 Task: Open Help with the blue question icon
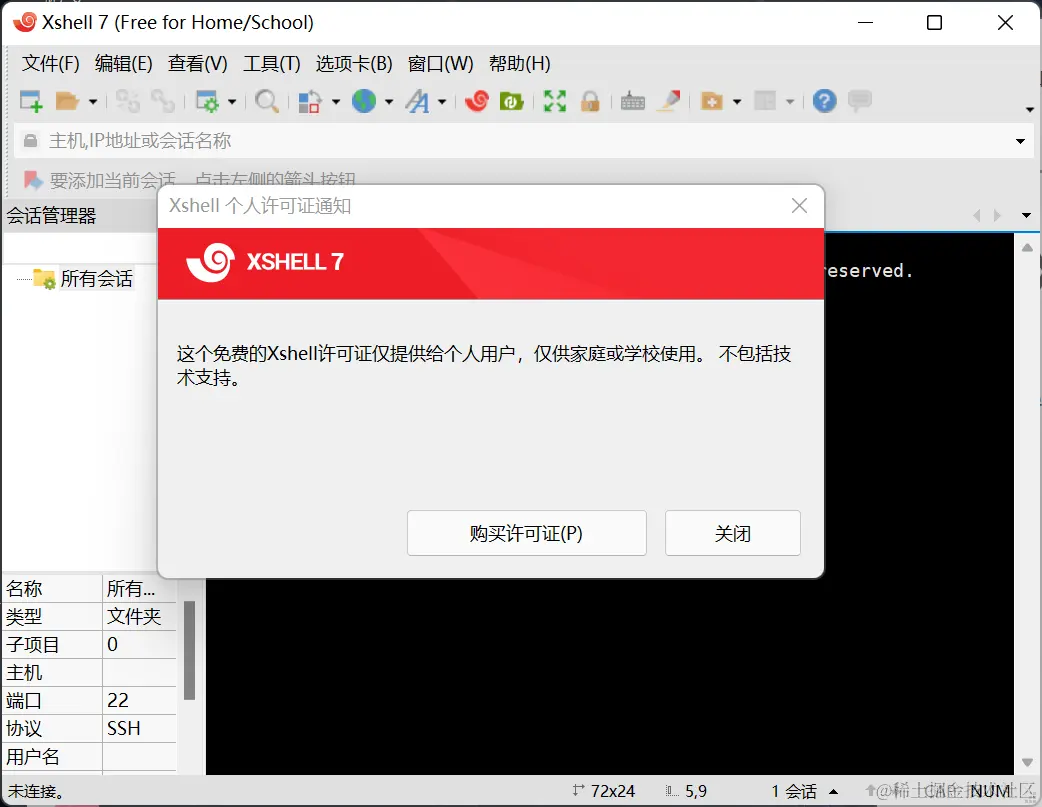point(825,101)
